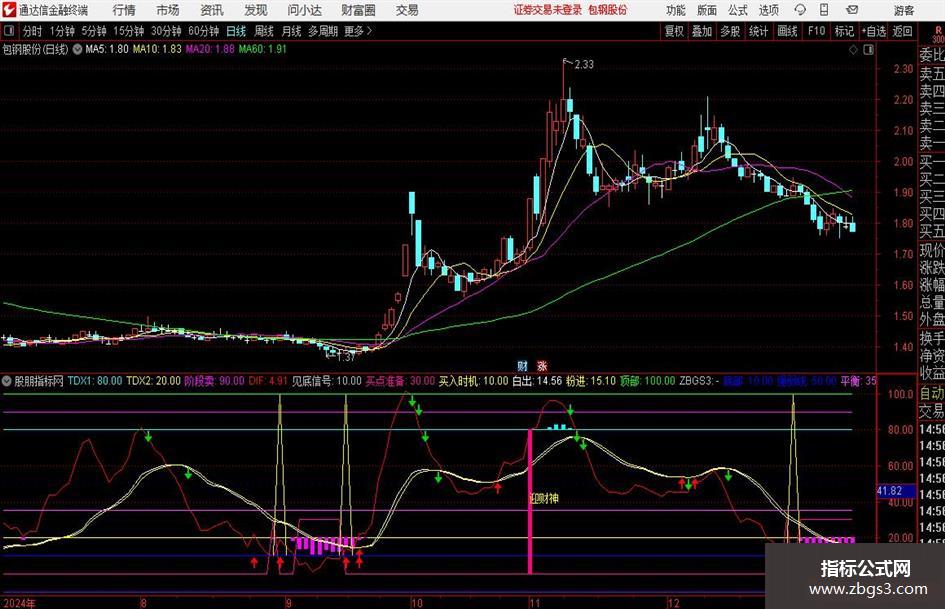Screen dimensions: 945x609
Task: Open the 功能 menu
Action: pos(676,10)
